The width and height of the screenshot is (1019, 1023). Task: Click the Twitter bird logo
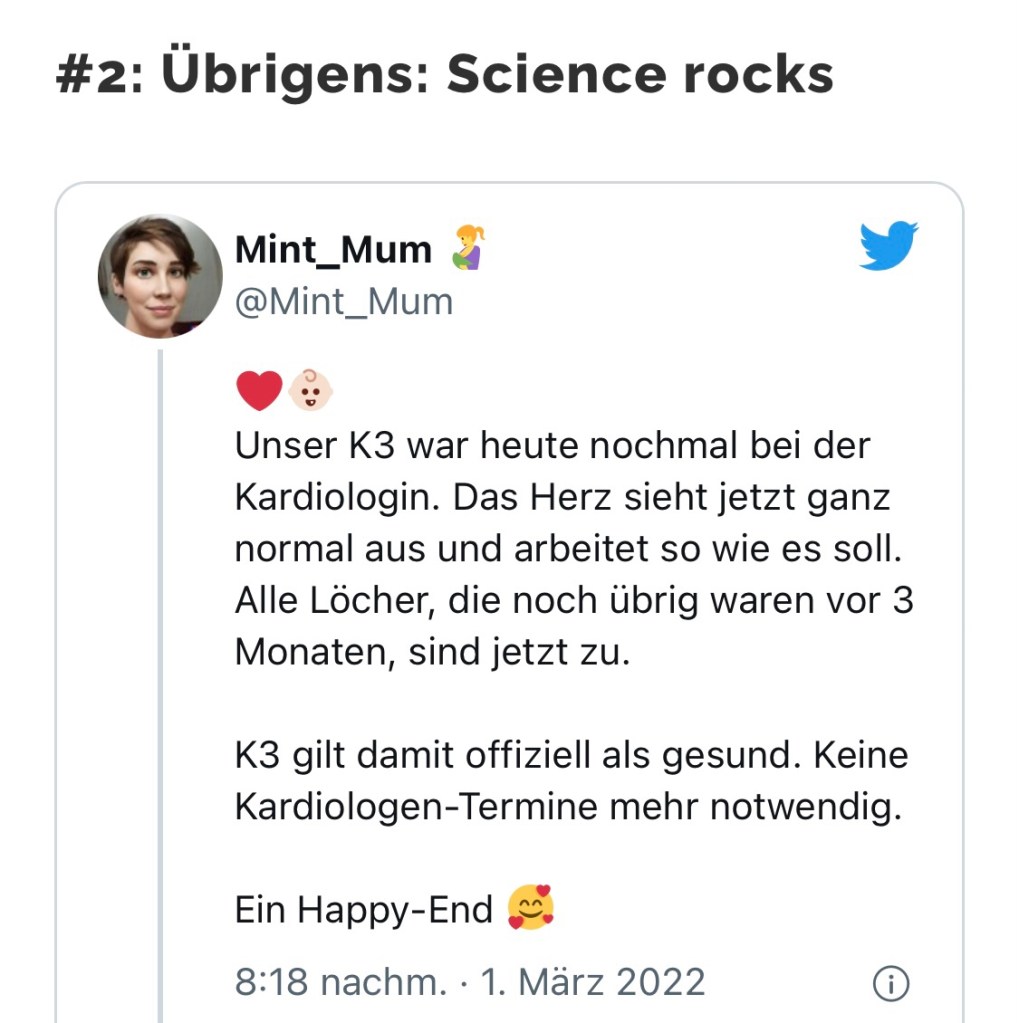pos(888,246)
